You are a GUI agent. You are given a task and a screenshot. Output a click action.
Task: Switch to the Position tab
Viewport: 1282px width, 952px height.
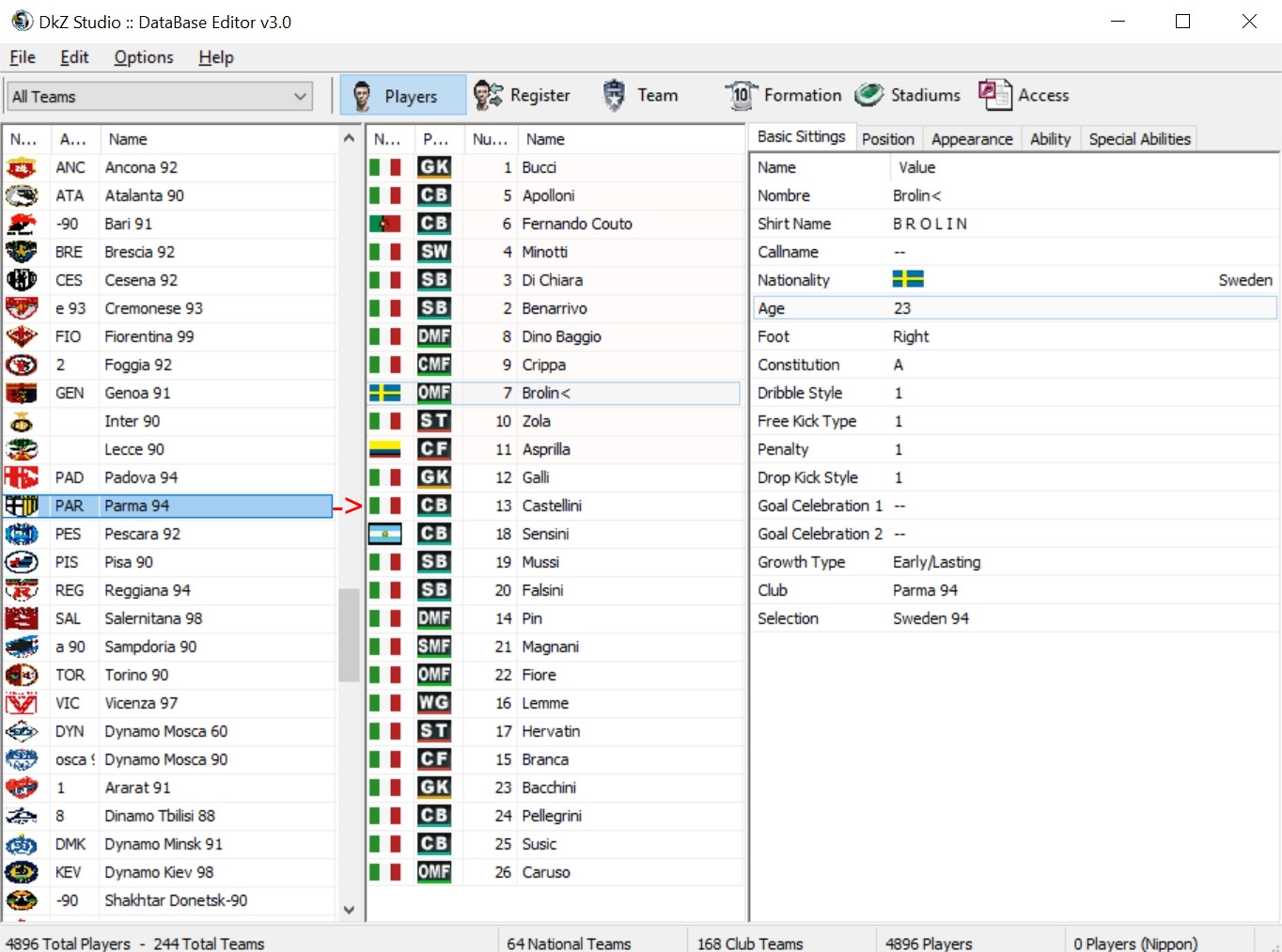tap(888, 139)
